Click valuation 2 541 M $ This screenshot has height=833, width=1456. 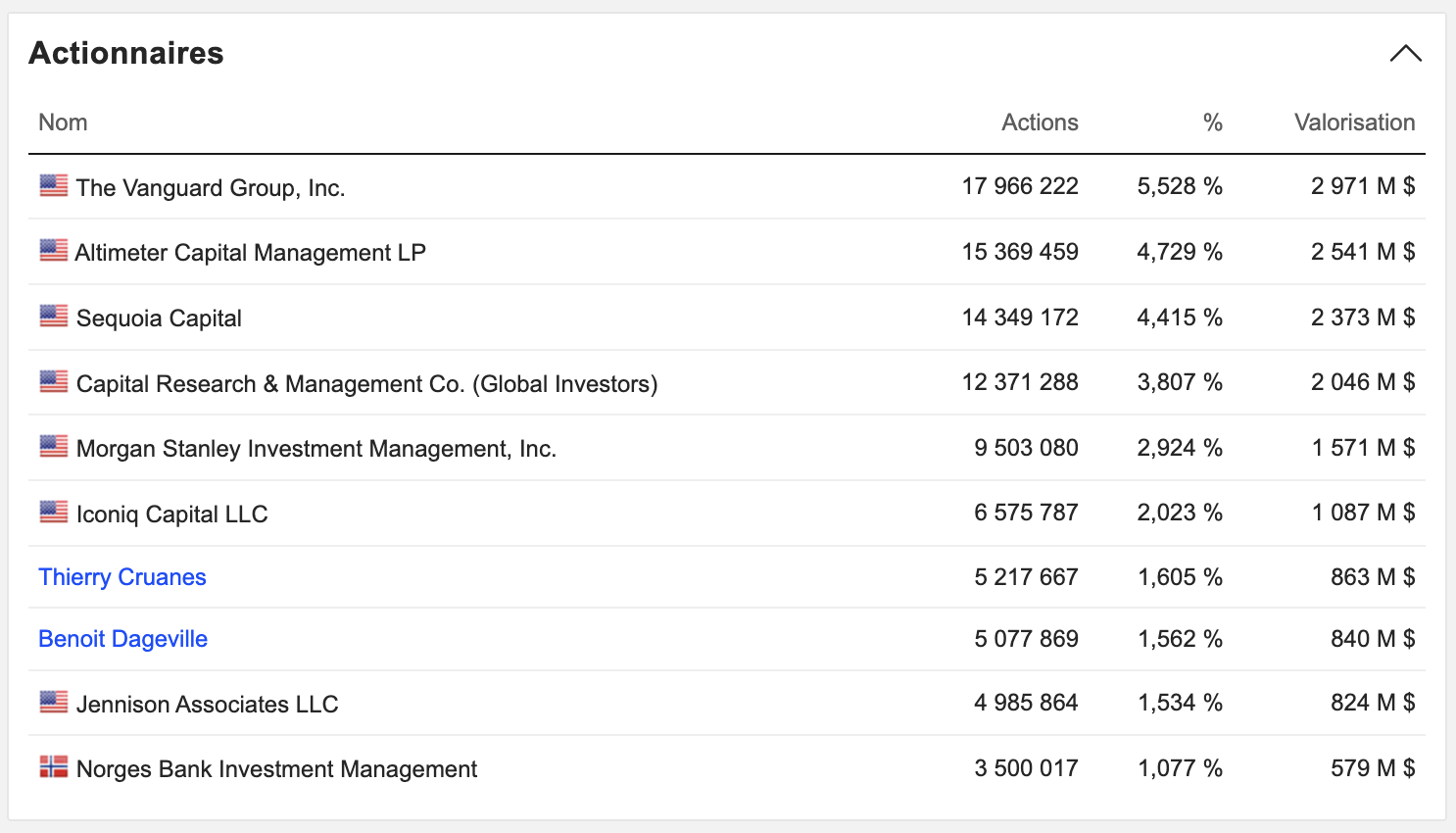click(x=1363, y=252)
